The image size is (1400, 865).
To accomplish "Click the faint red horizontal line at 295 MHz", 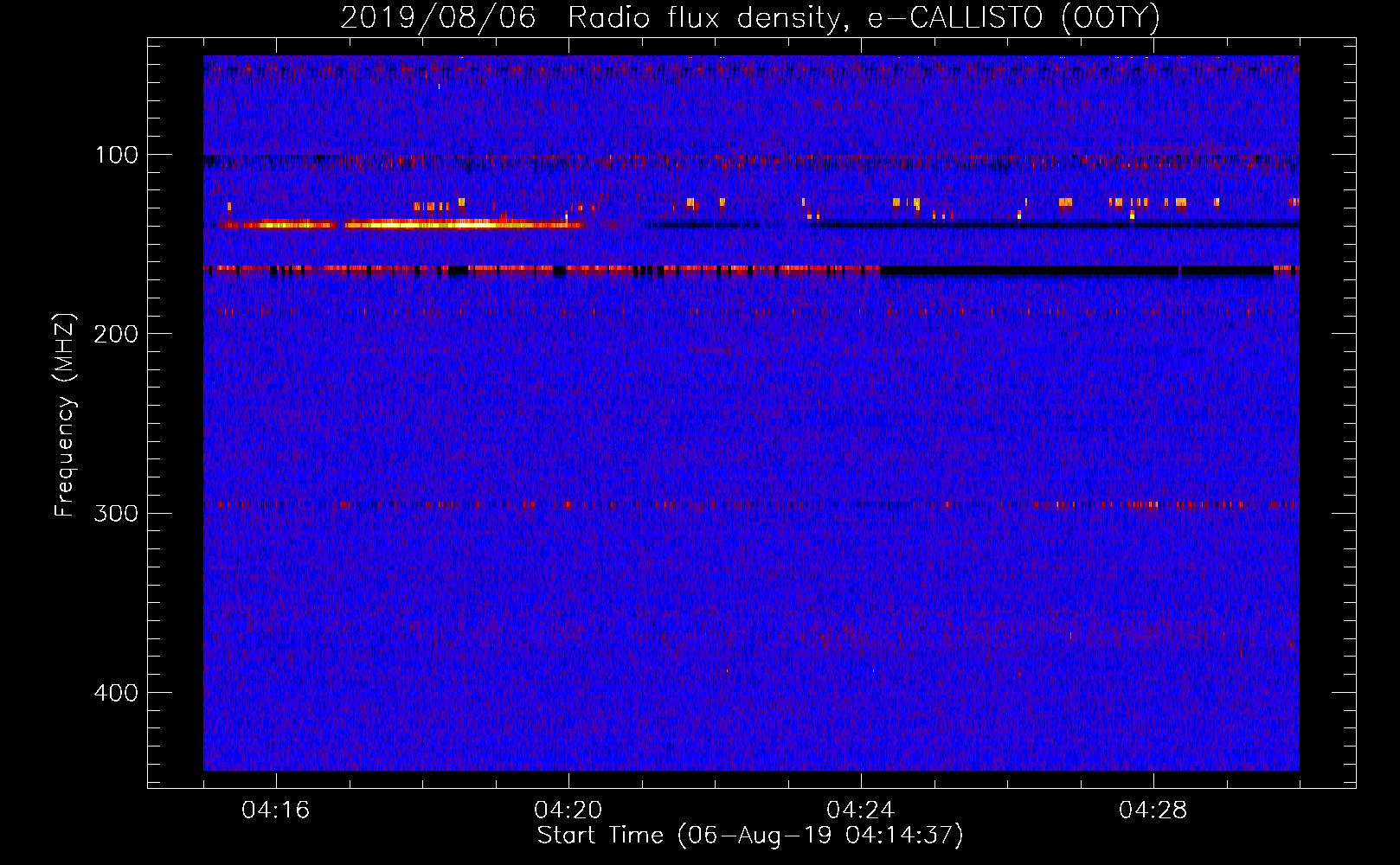I will click(751, 504).
